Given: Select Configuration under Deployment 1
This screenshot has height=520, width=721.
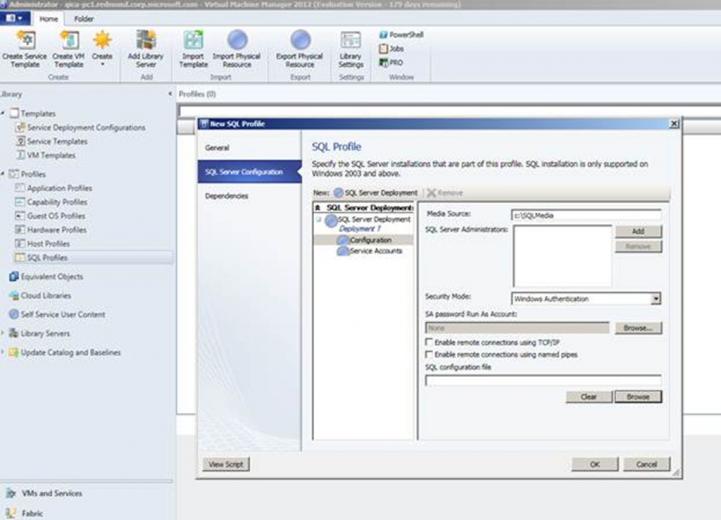Looking at the screenshot, I should [370, 240].
